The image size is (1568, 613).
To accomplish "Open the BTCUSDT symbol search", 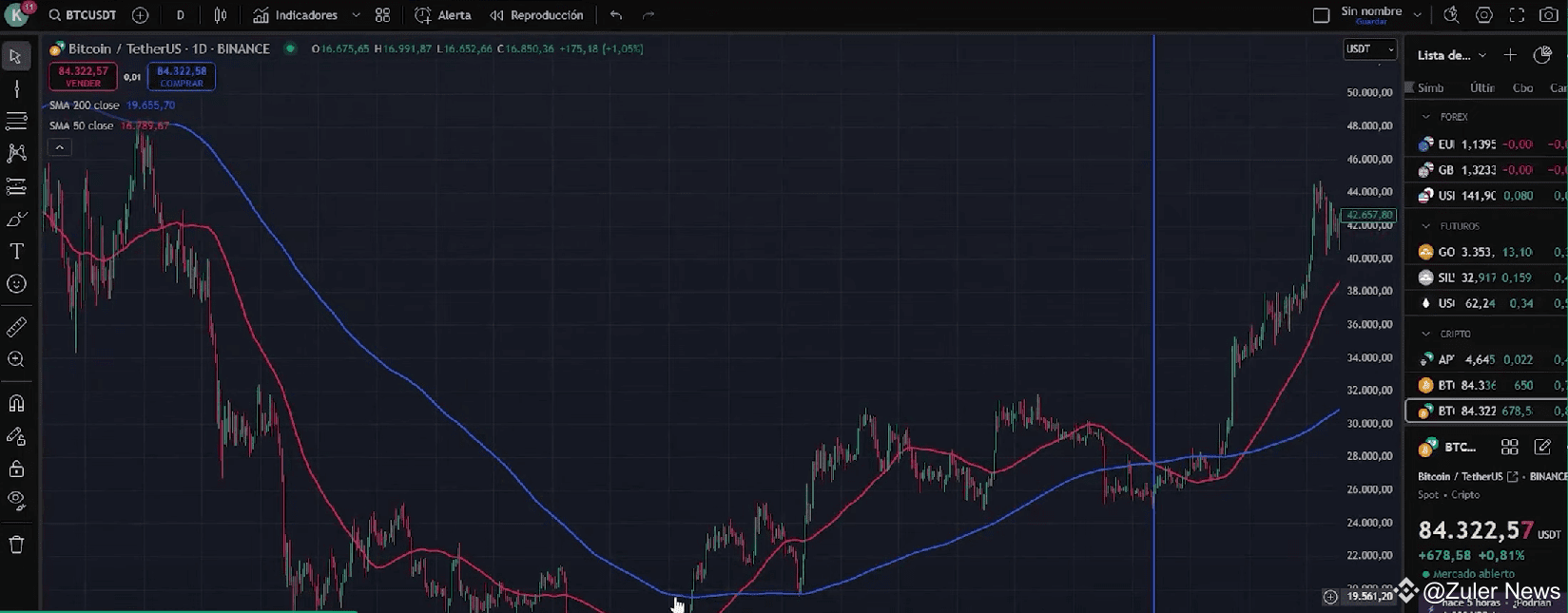I will click(82, 15).
